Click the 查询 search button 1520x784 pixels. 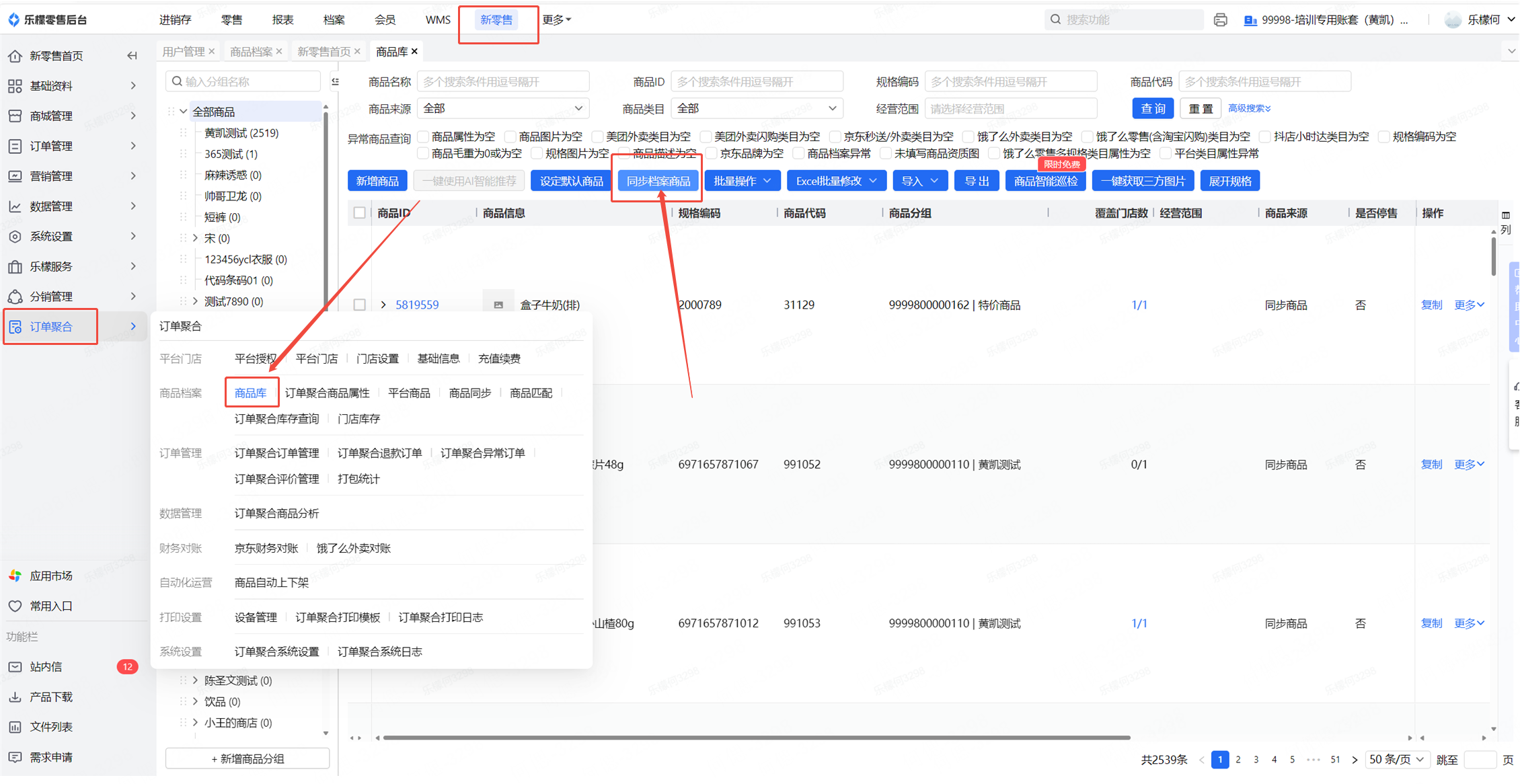point(1153,108)
